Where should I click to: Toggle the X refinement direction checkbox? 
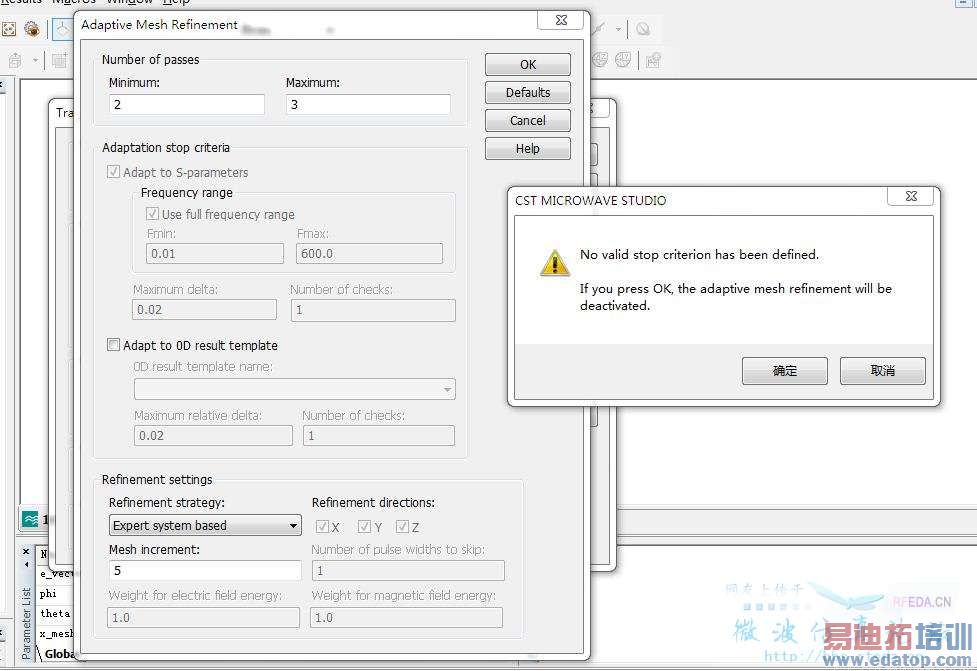(322, 526)
